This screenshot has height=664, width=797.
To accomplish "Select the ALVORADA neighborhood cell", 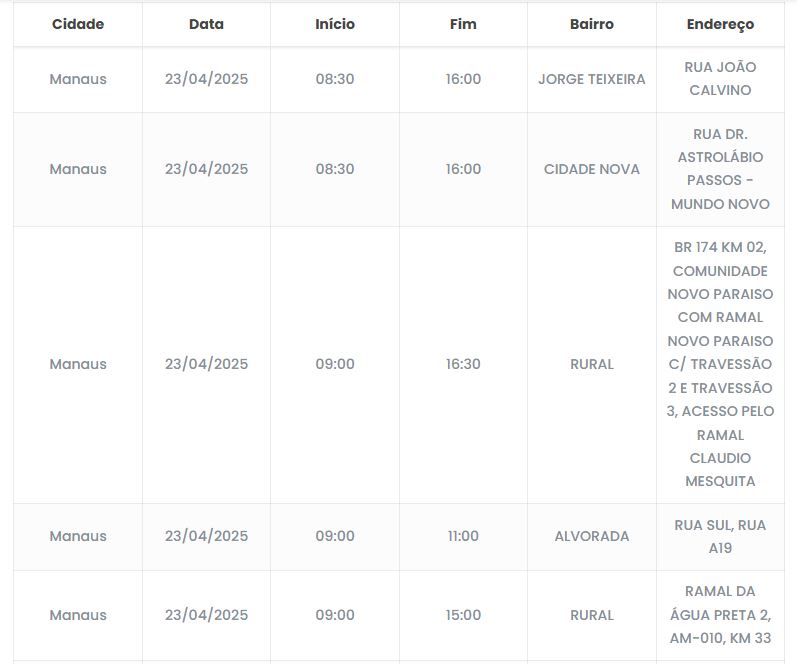I will (591, 536).
